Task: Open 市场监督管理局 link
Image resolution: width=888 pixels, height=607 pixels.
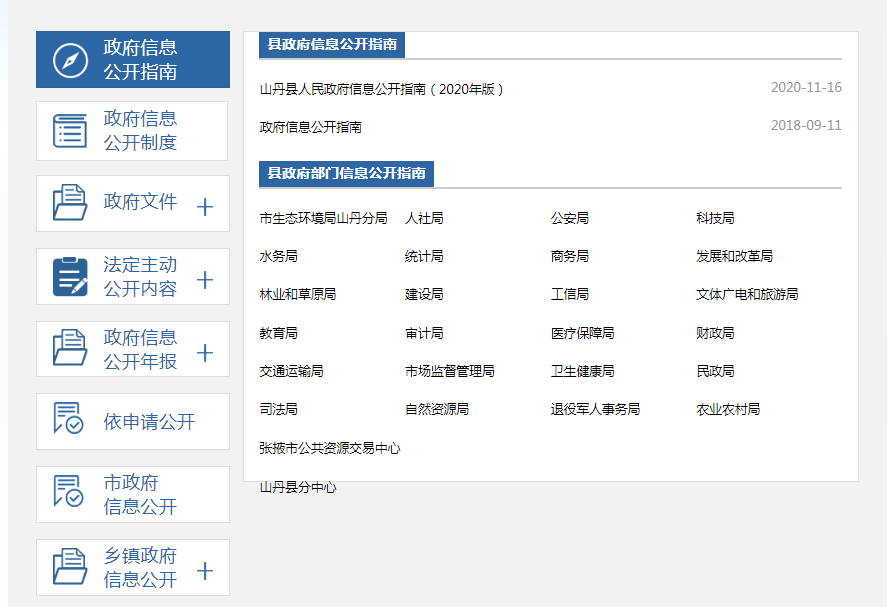Action: coord(450,371)
